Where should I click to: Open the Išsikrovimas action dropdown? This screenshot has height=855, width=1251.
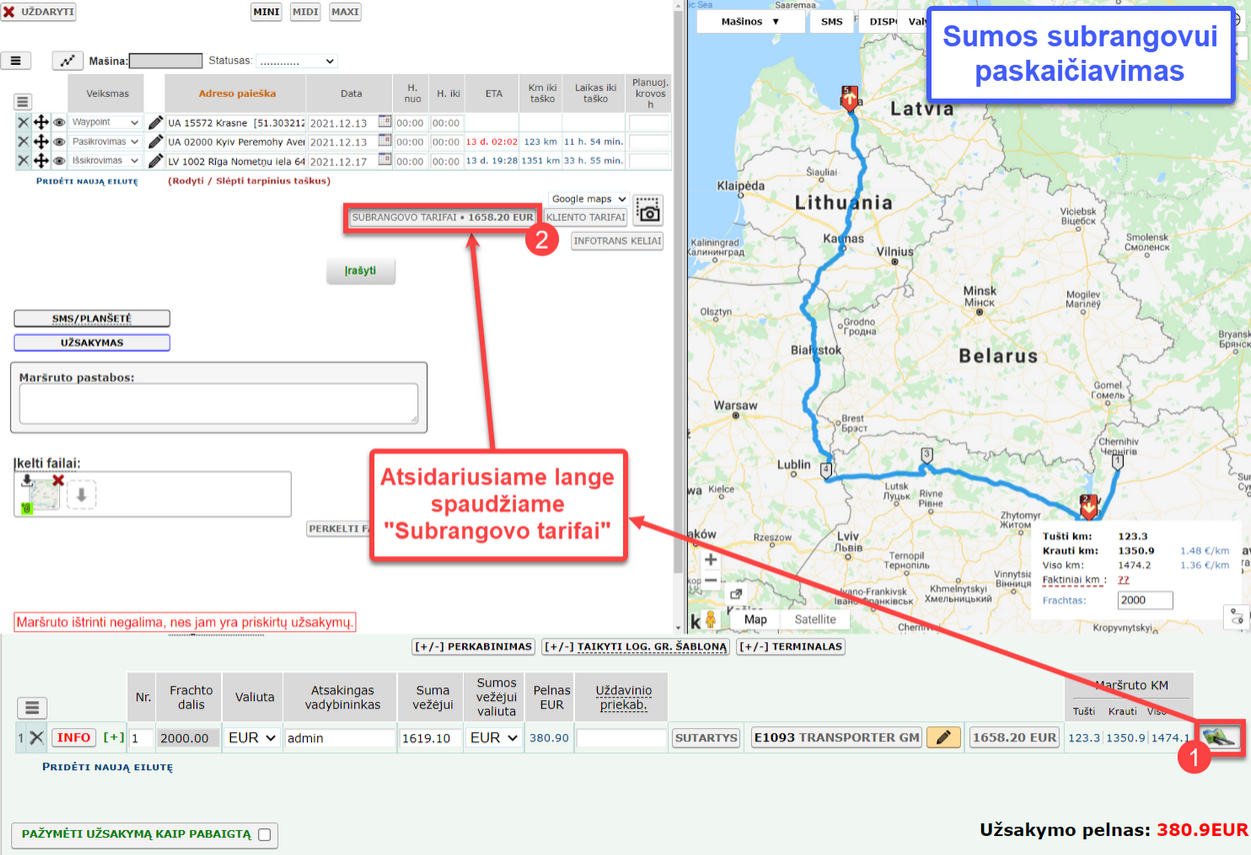coord(105,161)
